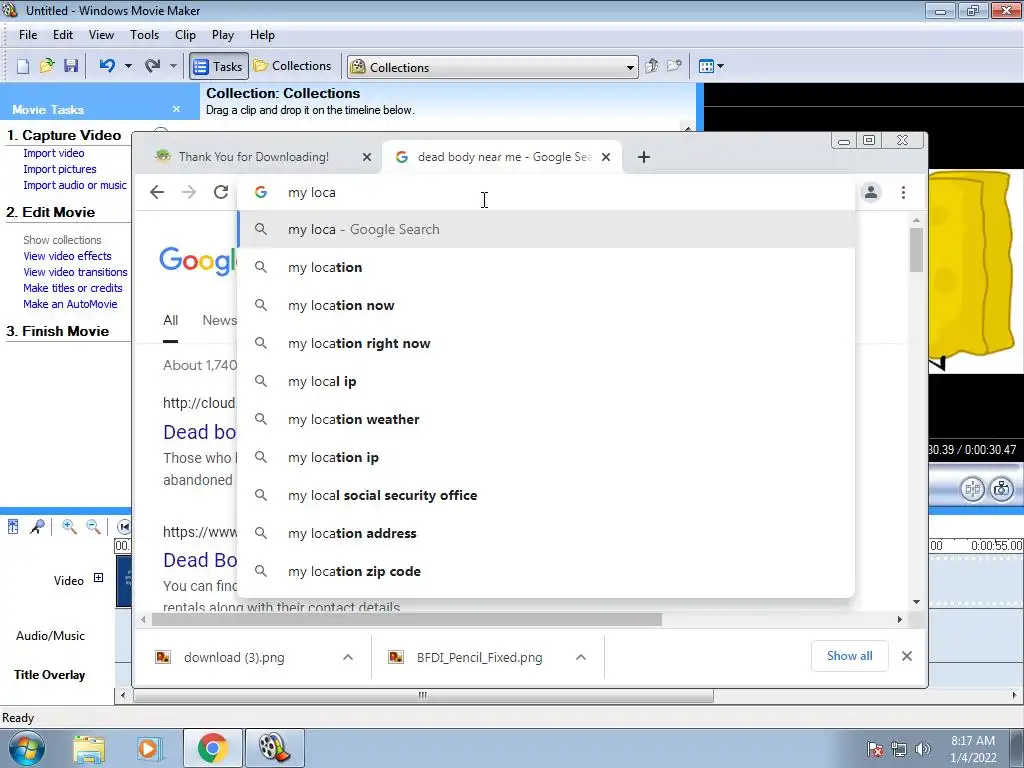Image resolution: width=1024 pixels, height=768 pixels.
Task: Redo the last action in Movie Maker
Action: (x=153, y=66)
